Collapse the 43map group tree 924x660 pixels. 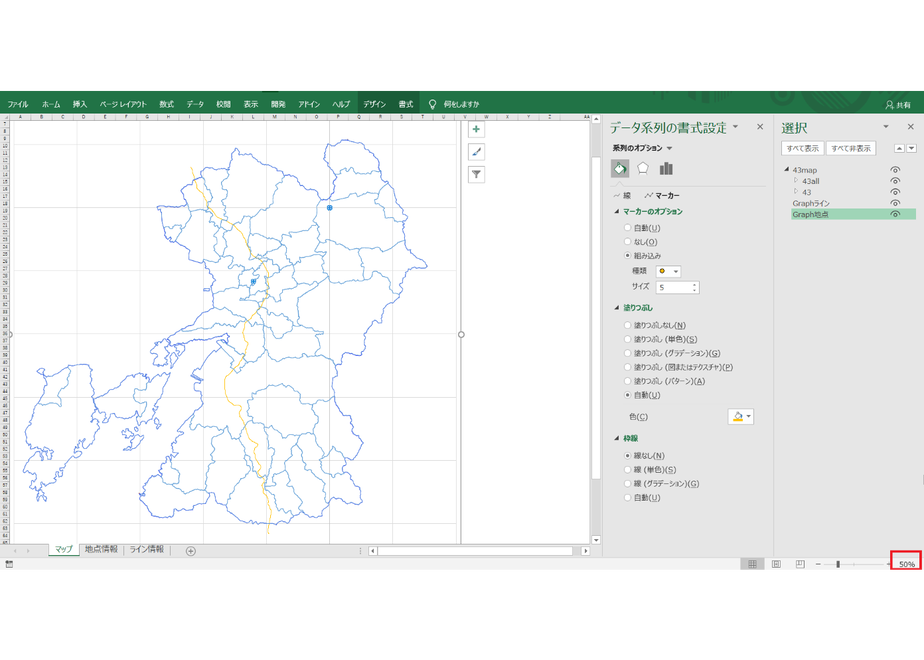point(786,170)
